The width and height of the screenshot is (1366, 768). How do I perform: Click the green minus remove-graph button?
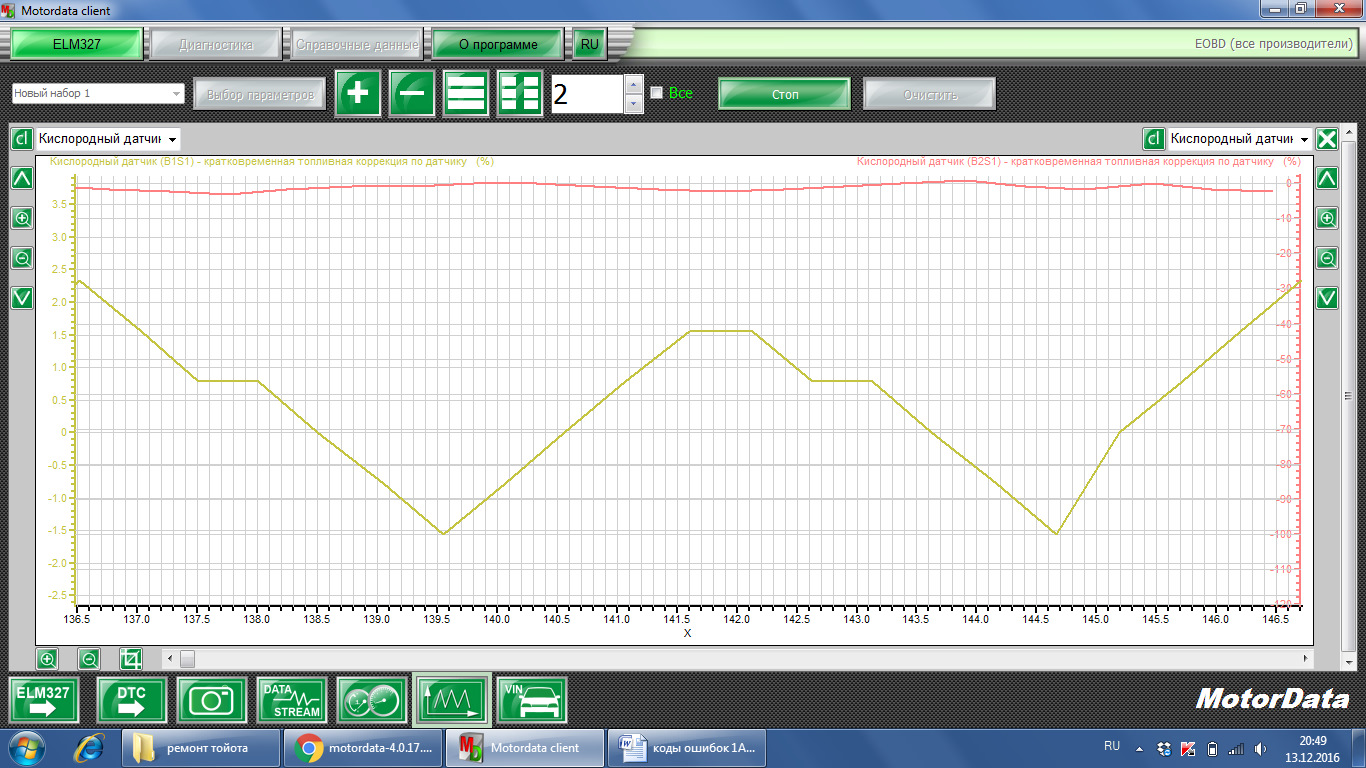pos(412,94)
